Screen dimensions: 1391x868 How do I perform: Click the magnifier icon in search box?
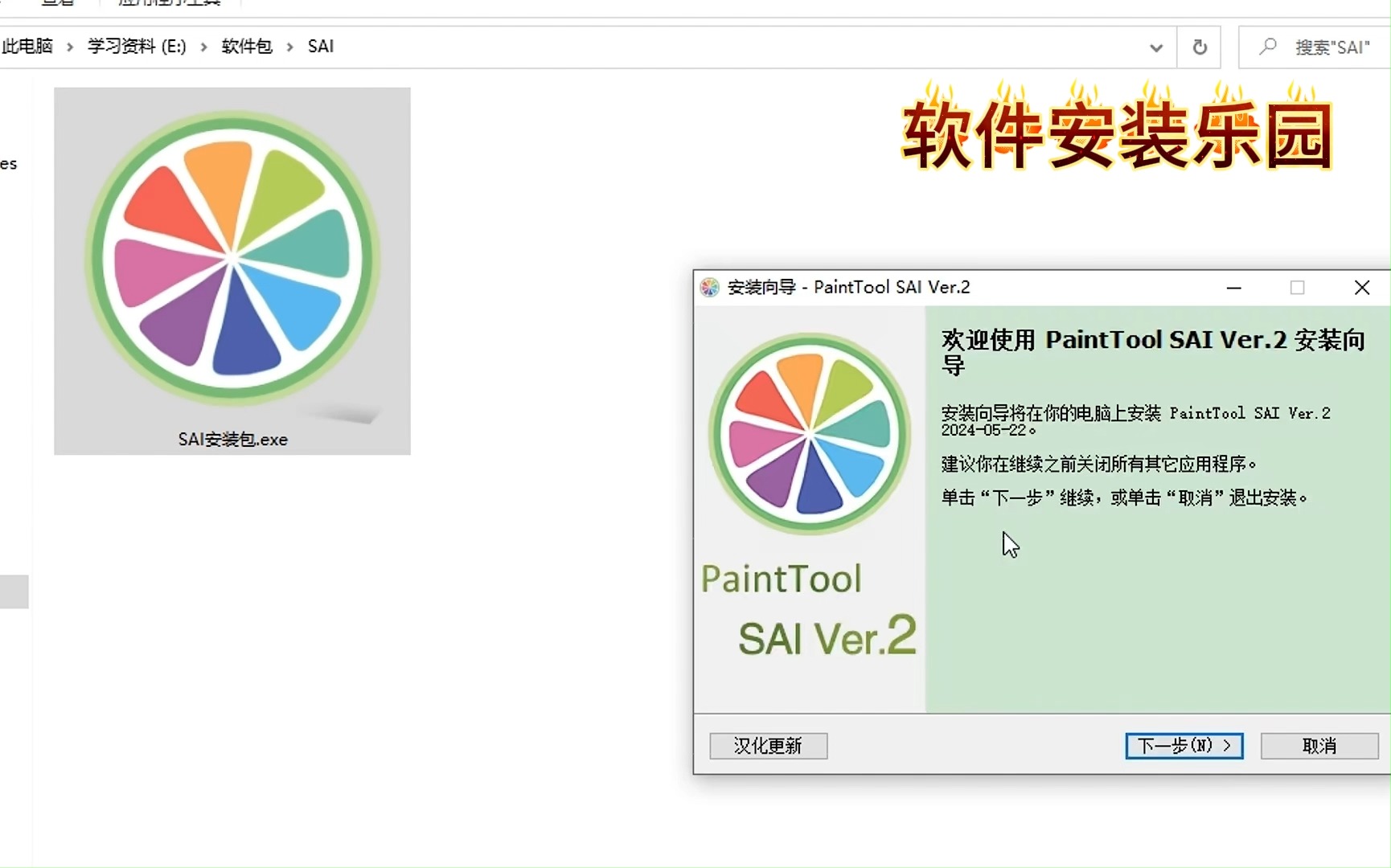coord(1268,47)
